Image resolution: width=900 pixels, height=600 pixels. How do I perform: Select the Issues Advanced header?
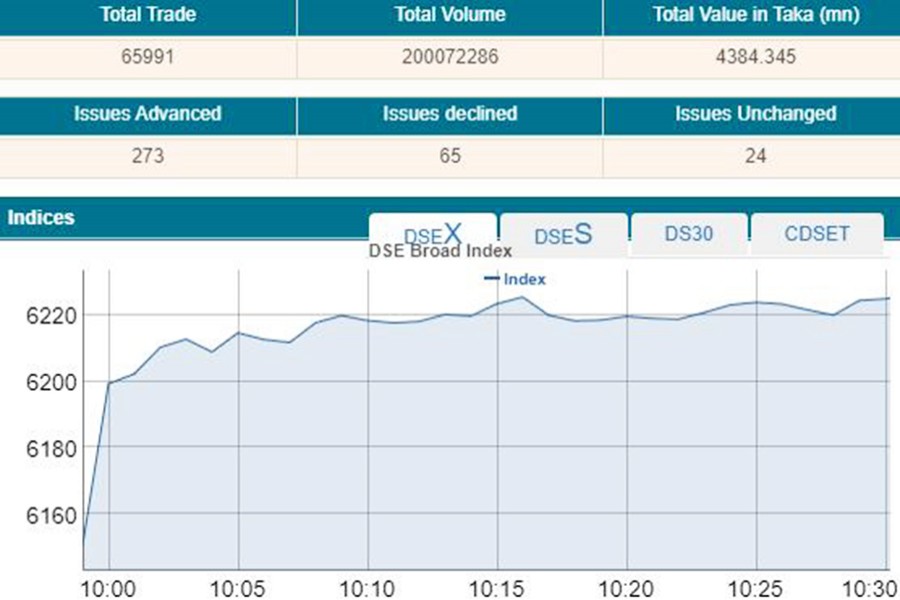click(148, 114)
